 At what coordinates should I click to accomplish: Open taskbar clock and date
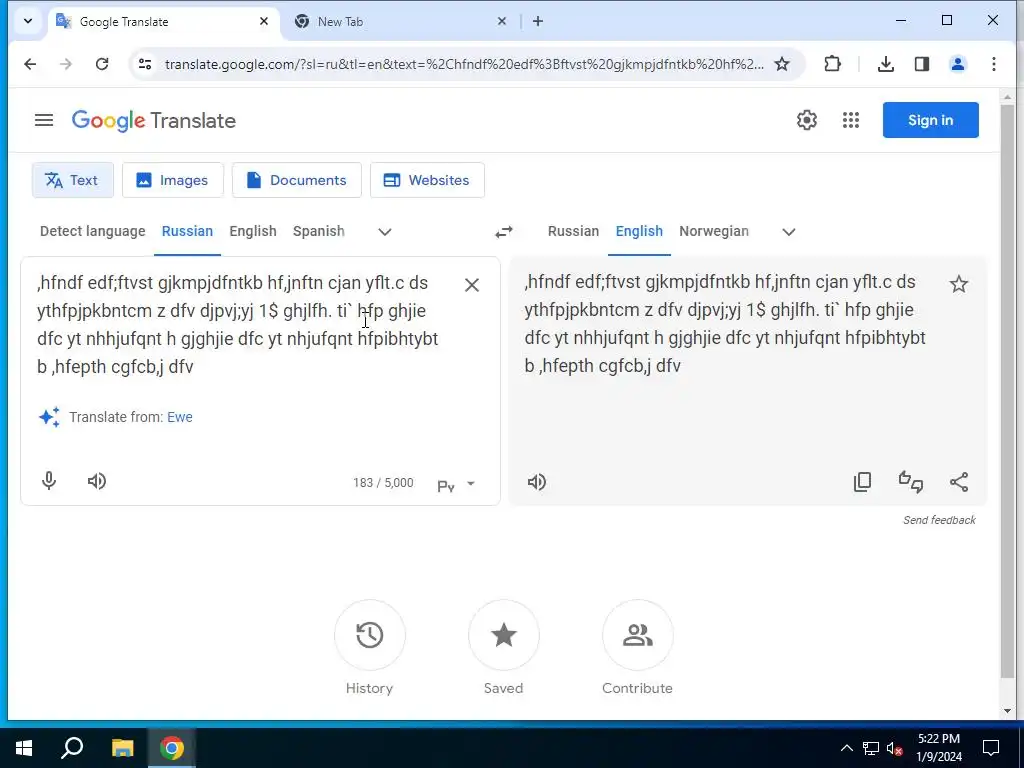tap(938, 748)
